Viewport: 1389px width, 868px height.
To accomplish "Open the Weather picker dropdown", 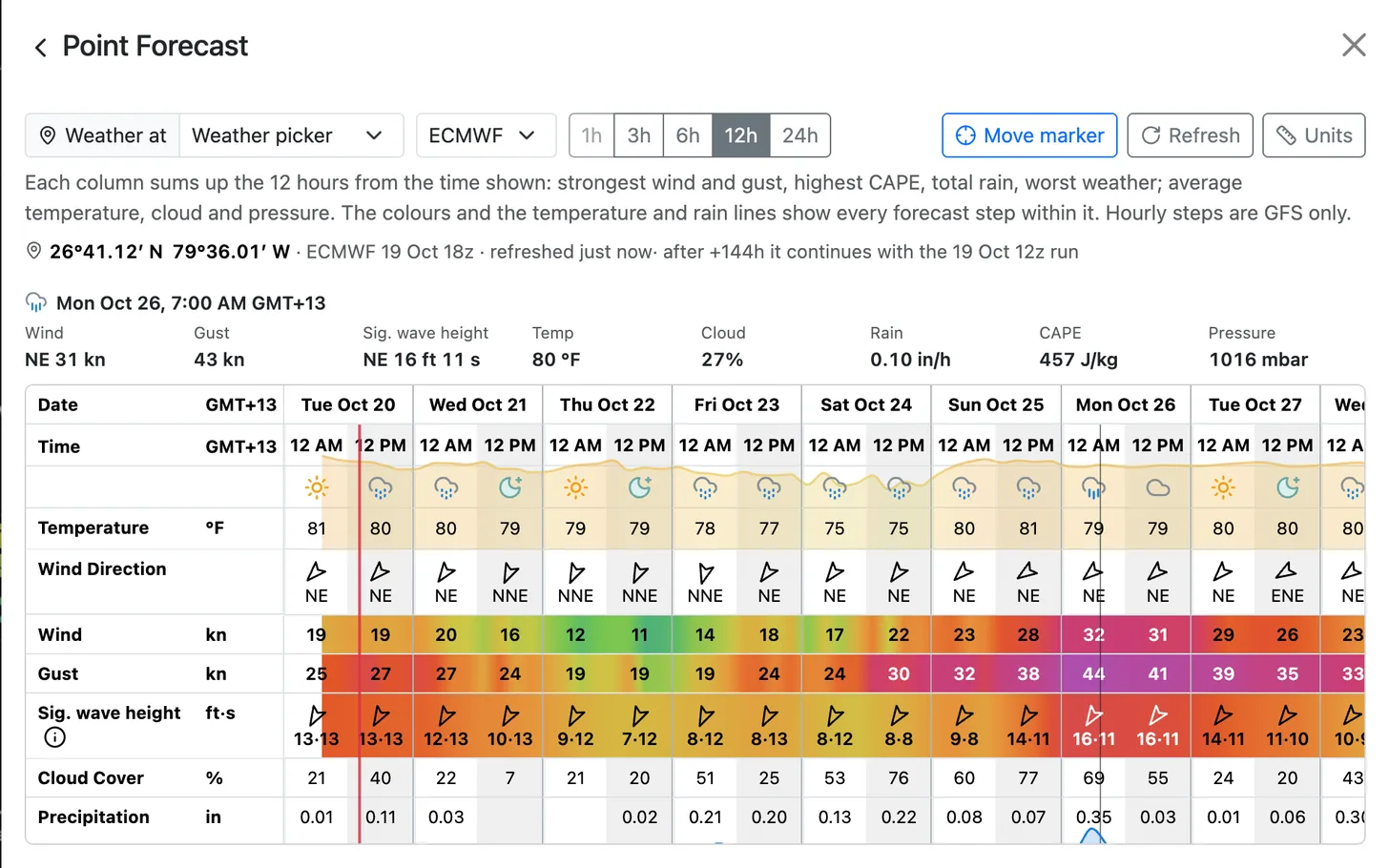I will (x=291, y=135).
